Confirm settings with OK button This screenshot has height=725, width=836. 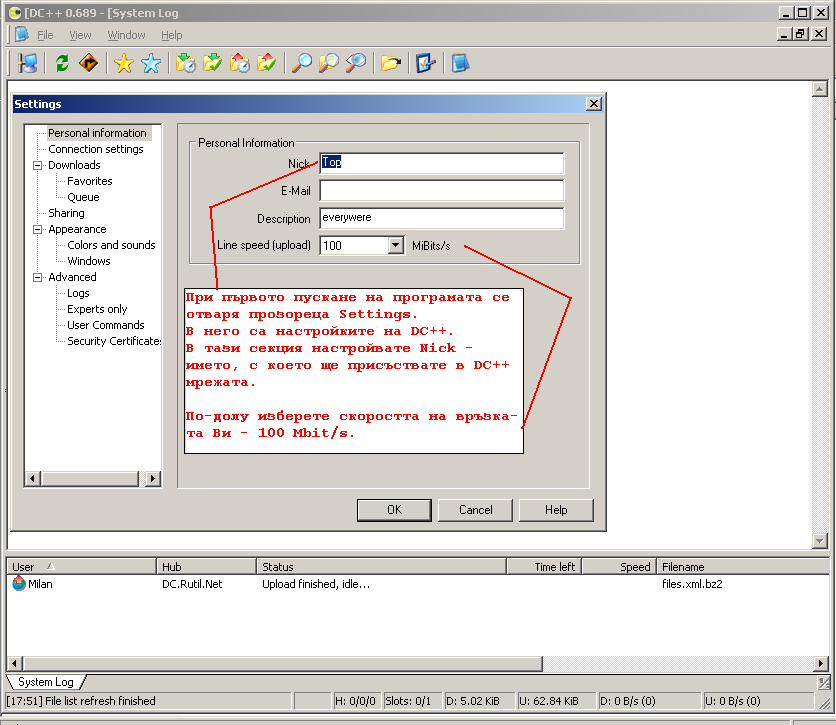point(394,510)
